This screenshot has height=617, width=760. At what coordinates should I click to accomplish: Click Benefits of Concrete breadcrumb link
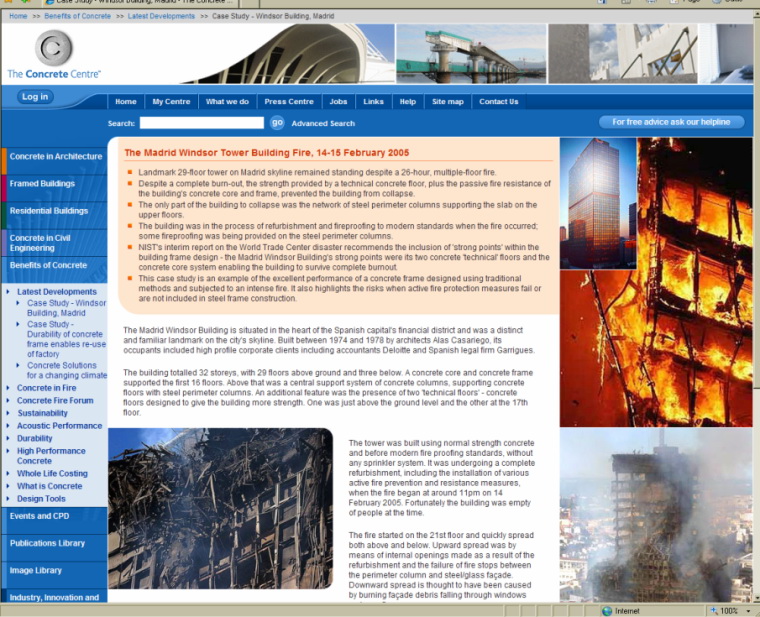(x=78, y=16)
